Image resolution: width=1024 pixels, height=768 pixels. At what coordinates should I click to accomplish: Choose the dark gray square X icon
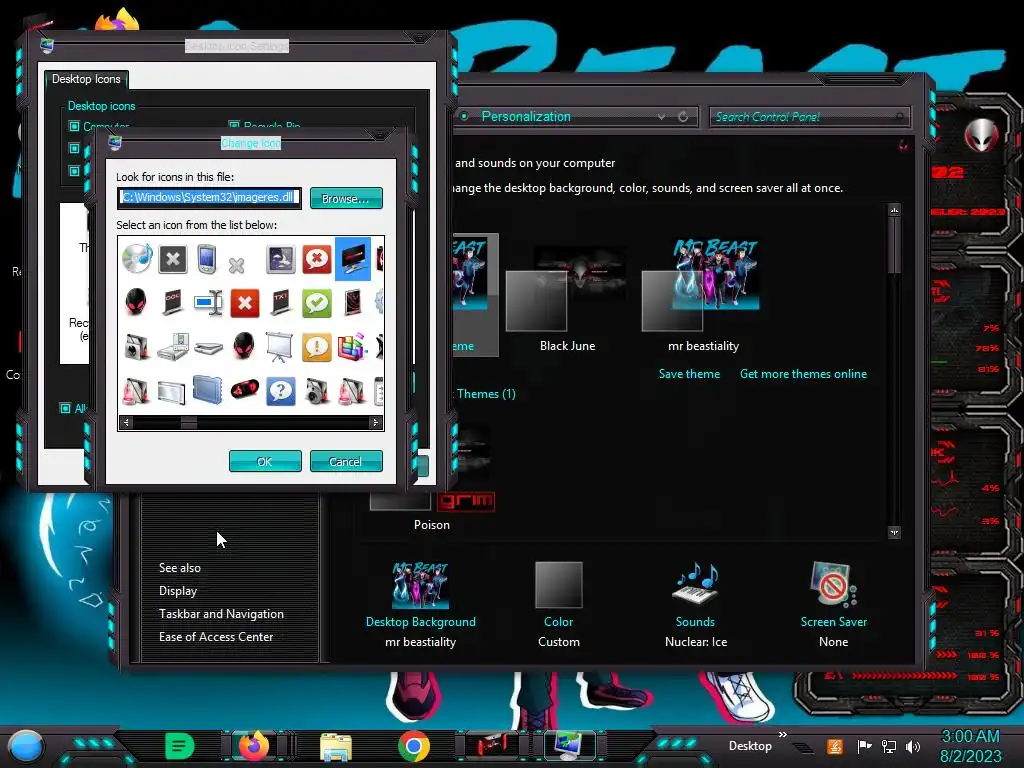tap(172, 259)
